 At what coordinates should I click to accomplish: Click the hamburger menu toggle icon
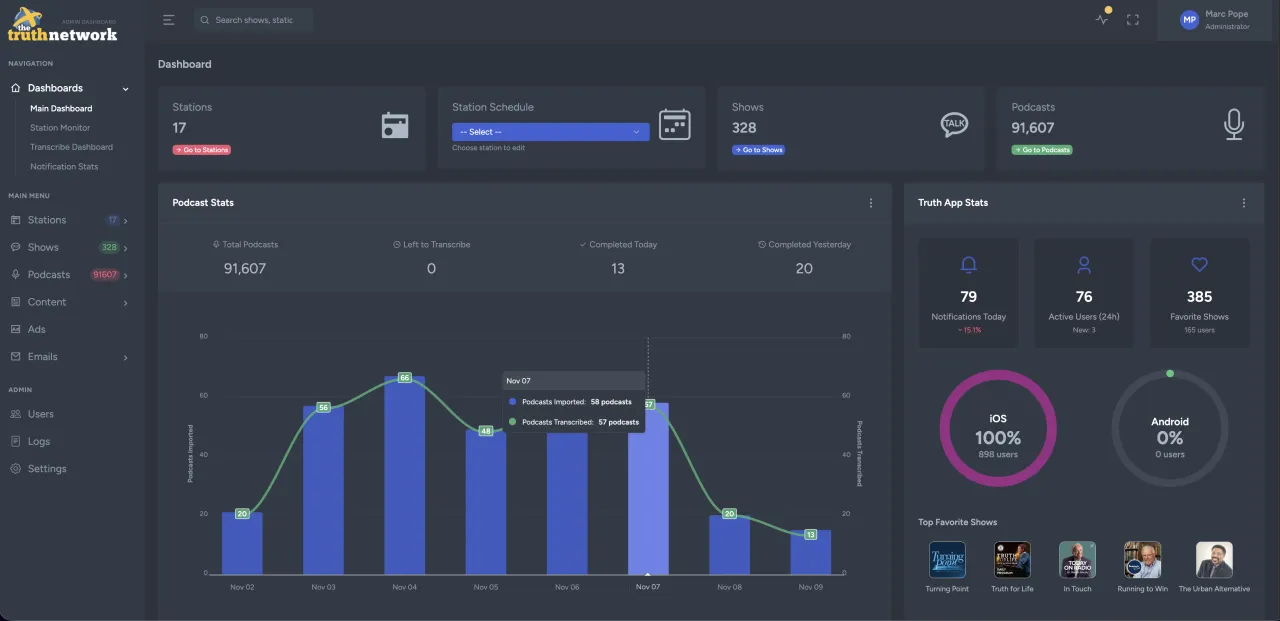pos(169,20)
